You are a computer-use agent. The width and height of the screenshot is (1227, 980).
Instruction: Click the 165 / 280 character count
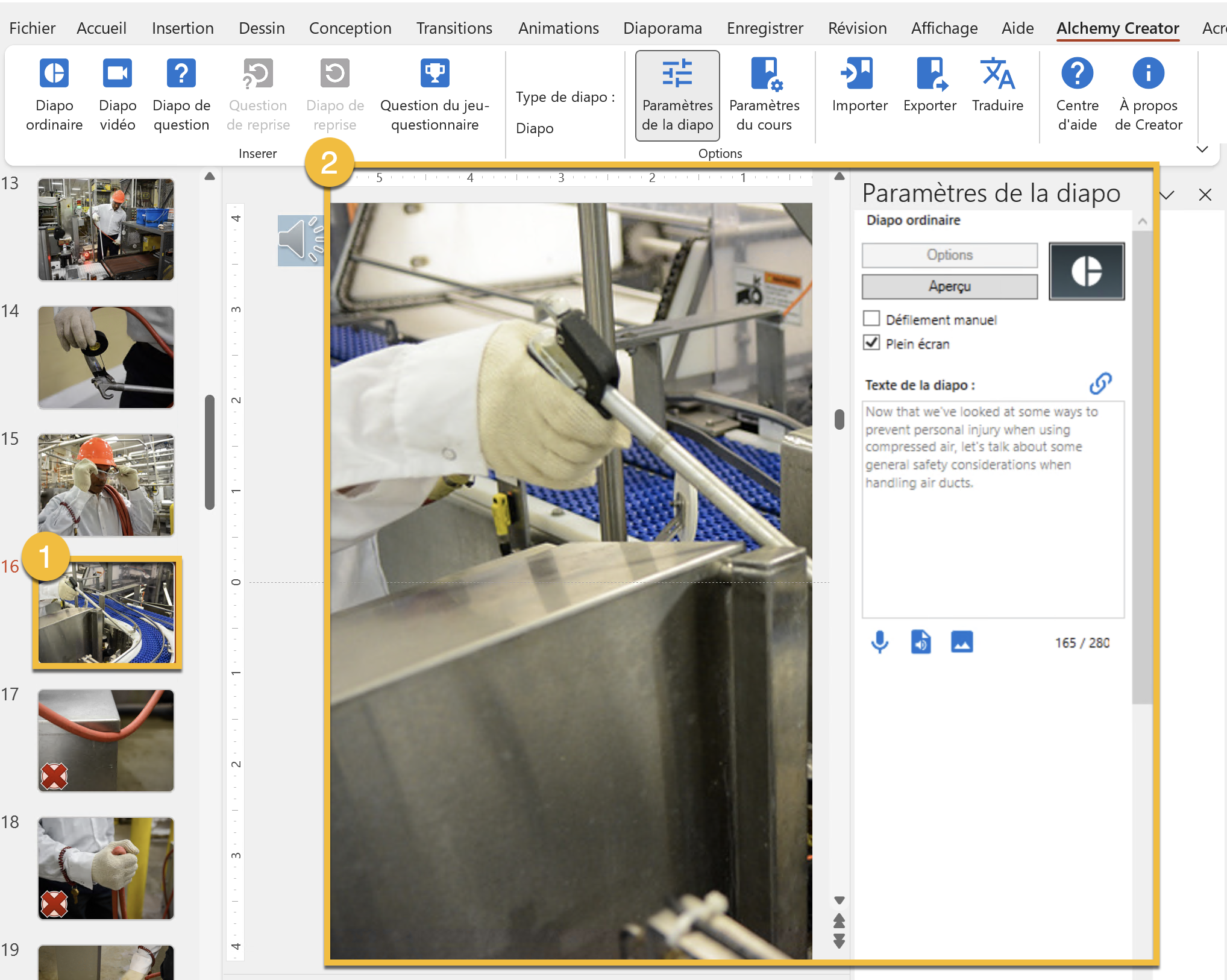(x=1082, y=642)
